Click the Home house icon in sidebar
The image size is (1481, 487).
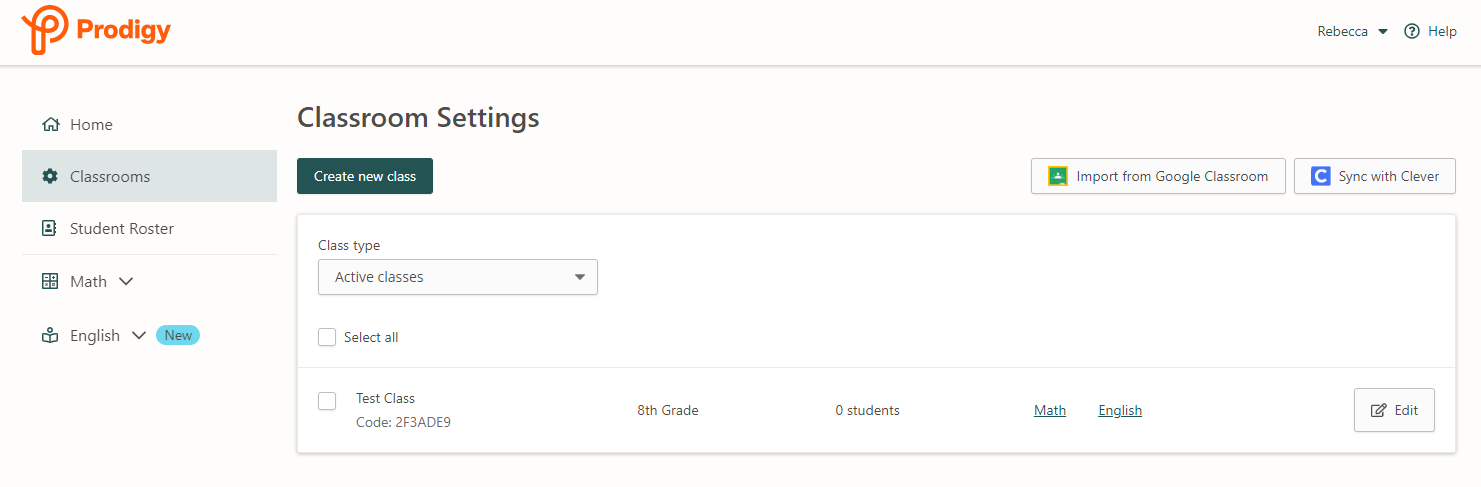pos(50,125)
